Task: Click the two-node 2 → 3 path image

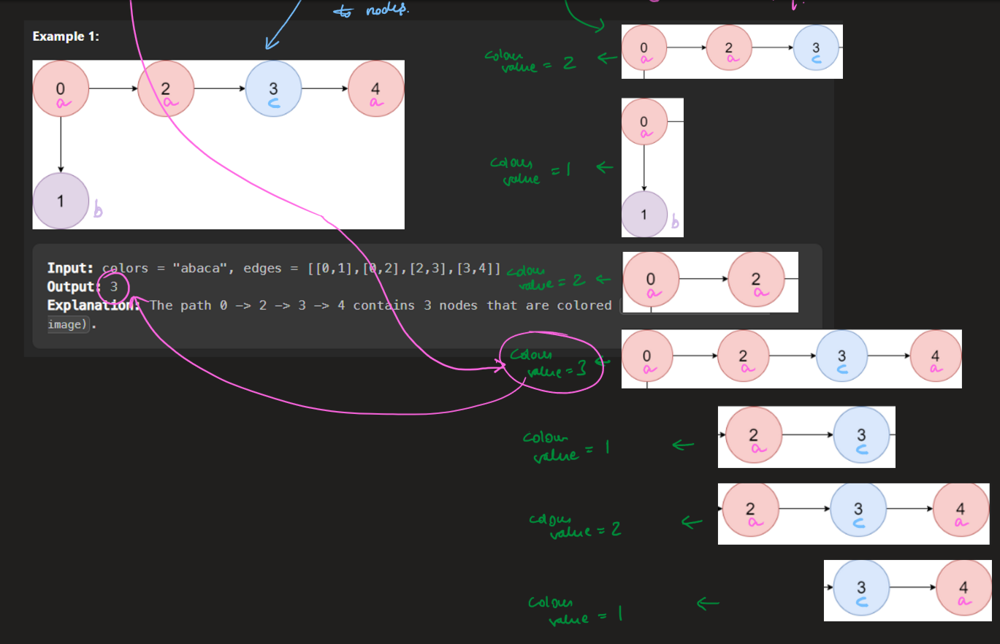Action: pos(806,437)
